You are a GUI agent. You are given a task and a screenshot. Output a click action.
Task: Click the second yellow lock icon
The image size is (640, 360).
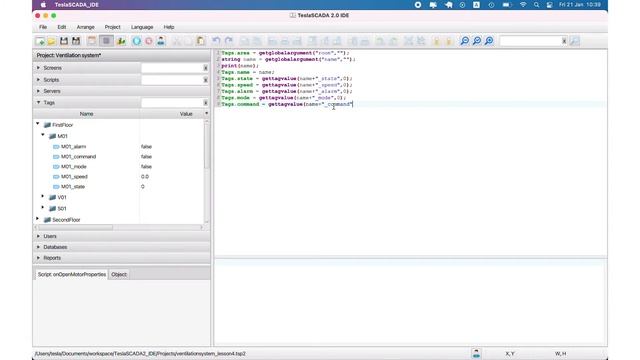tap(449, 41)
